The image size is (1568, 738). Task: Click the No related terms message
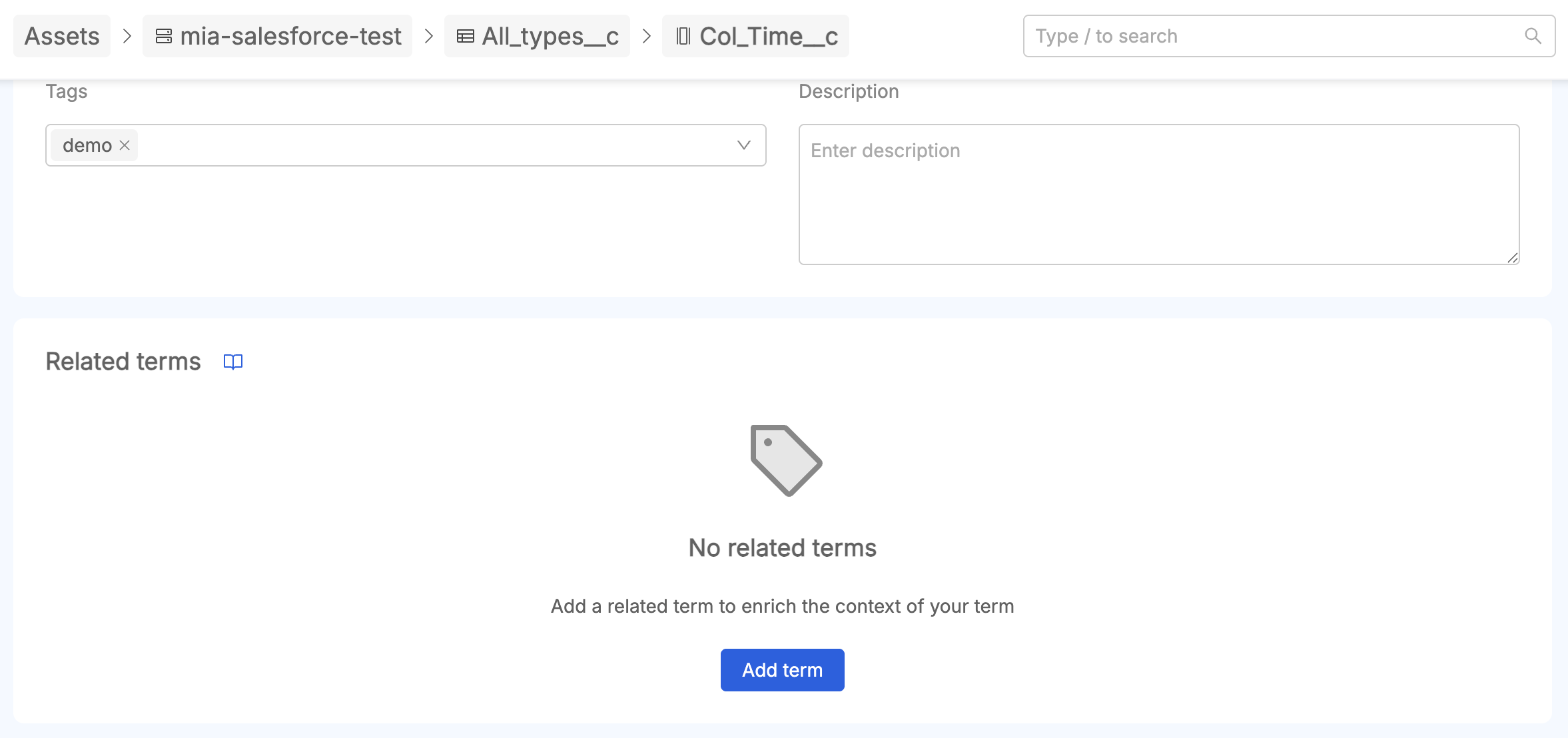tap(783, 548)
